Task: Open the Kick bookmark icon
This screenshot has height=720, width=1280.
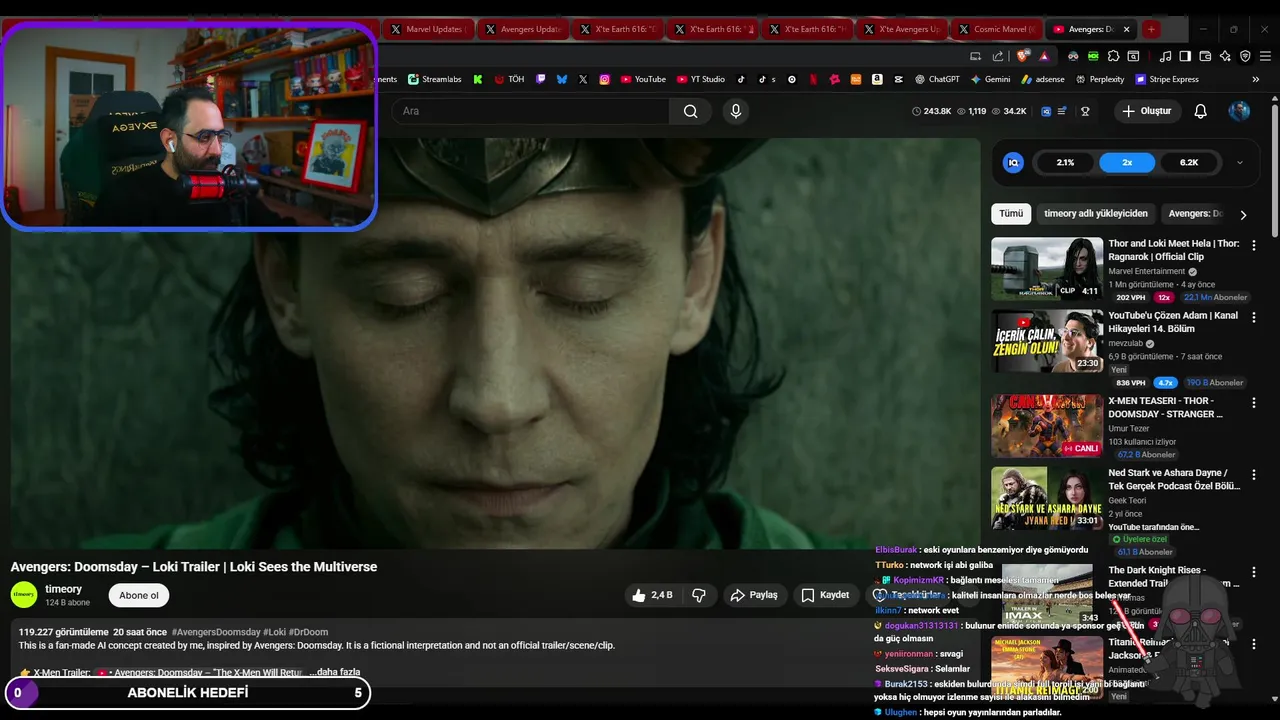Action: (477, 79)
